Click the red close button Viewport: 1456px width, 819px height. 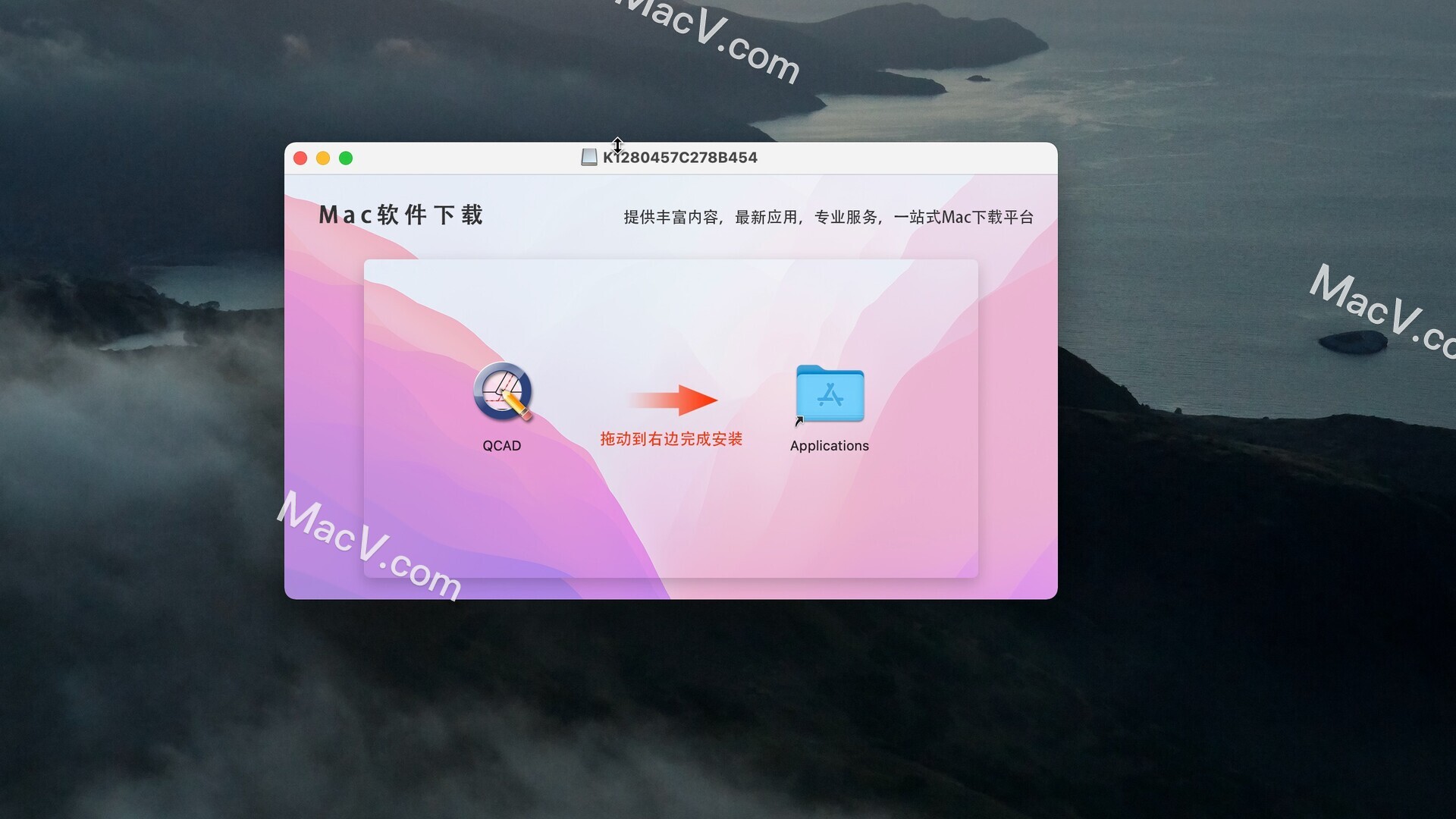[302, 158]
